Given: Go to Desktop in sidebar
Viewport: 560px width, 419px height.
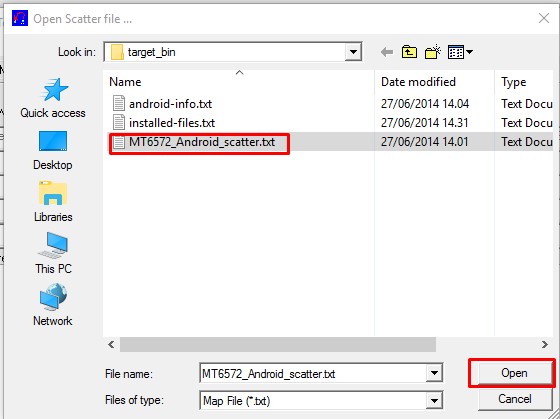Looking at the screenshot, I should click(x=53, y=150).
